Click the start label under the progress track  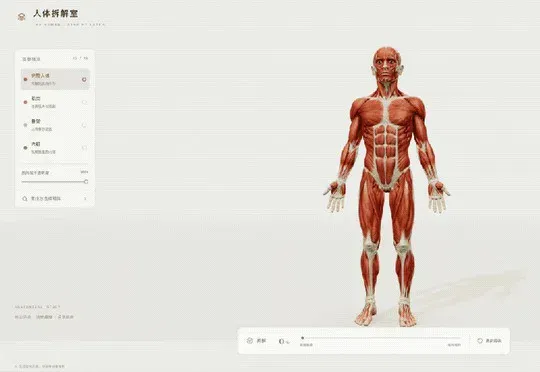pyautogui.click(x=306, y=345)
